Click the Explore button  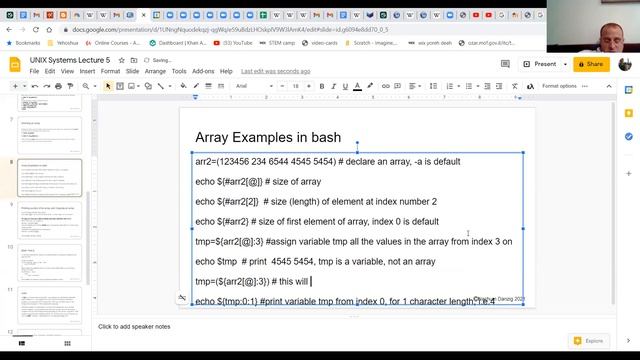[x=588, y=341]
